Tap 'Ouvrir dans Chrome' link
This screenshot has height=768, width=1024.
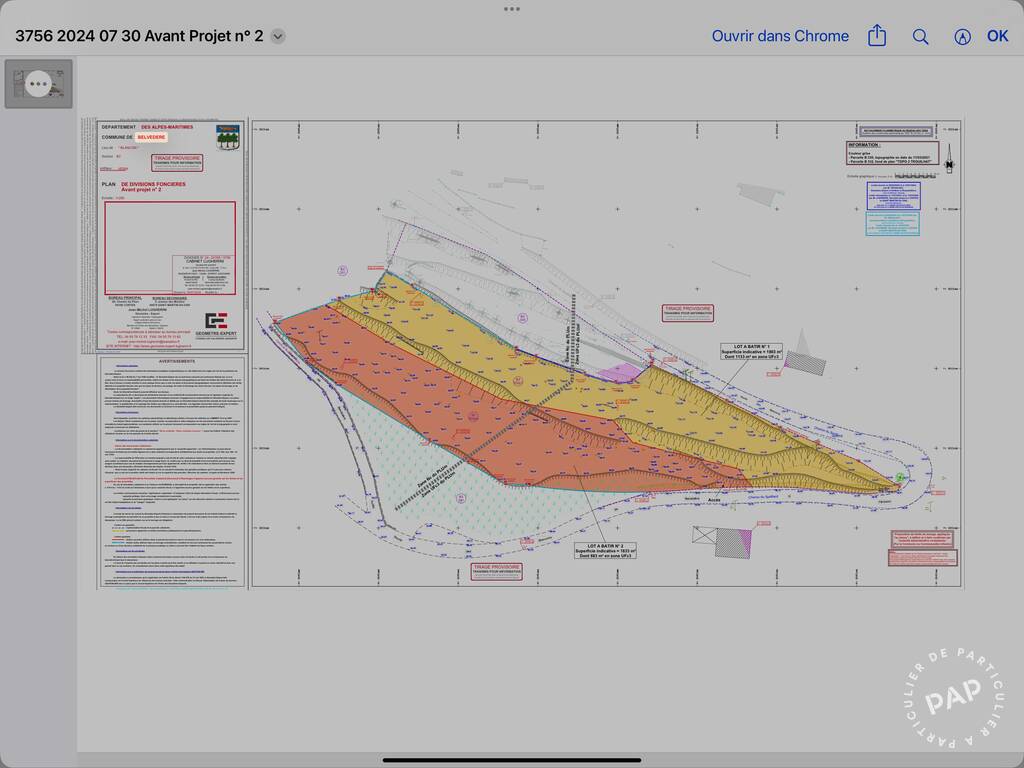[x=780, y=36]
